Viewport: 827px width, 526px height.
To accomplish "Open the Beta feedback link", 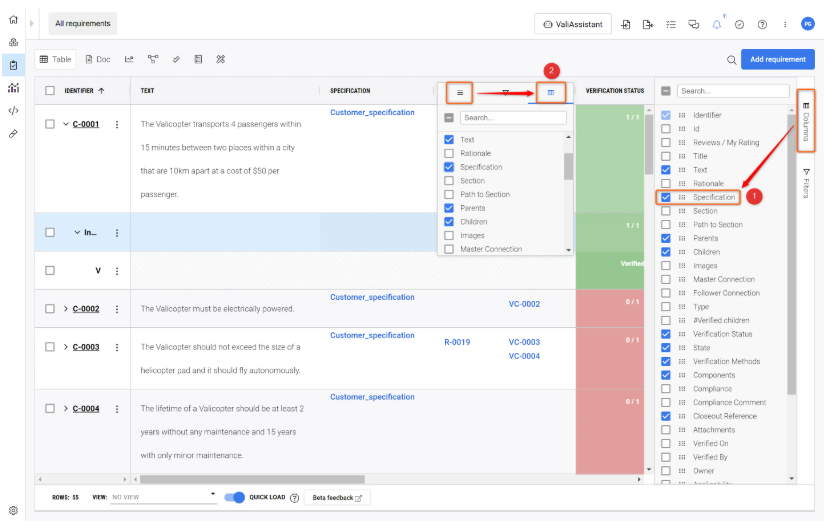I will (x=337, y=498).
